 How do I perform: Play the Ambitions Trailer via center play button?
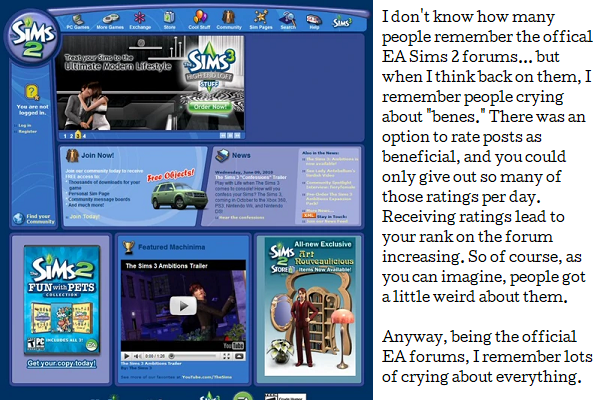(x=183, y=306)
